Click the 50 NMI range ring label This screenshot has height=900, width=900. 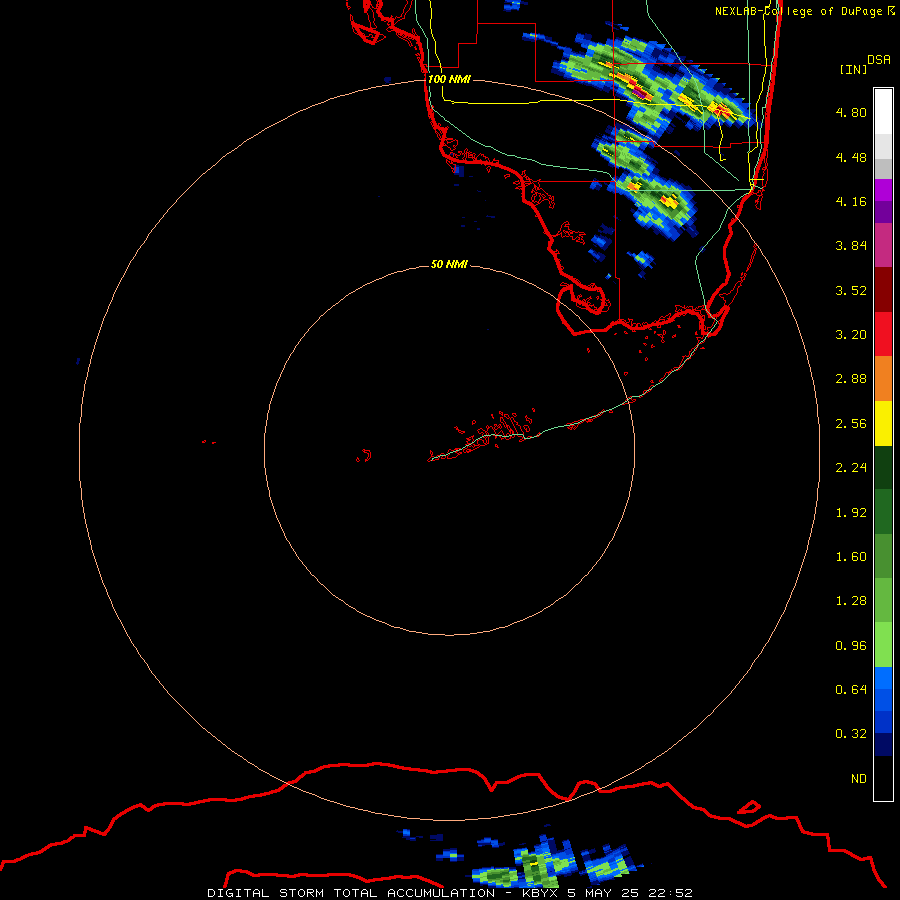point(449,264)
